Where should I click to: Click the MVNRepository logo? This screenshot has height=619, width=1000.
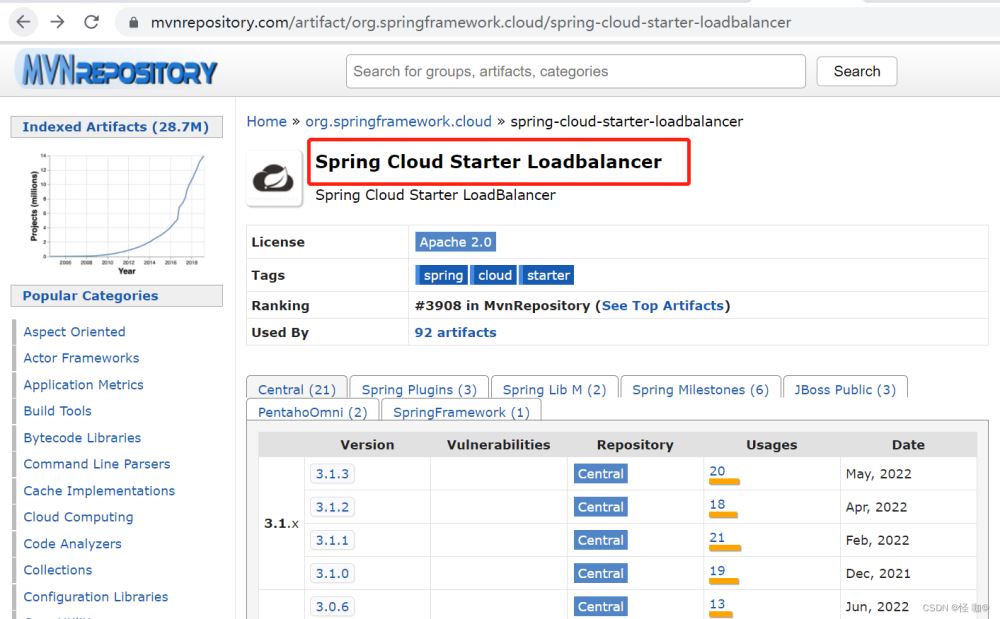[117, 72]
